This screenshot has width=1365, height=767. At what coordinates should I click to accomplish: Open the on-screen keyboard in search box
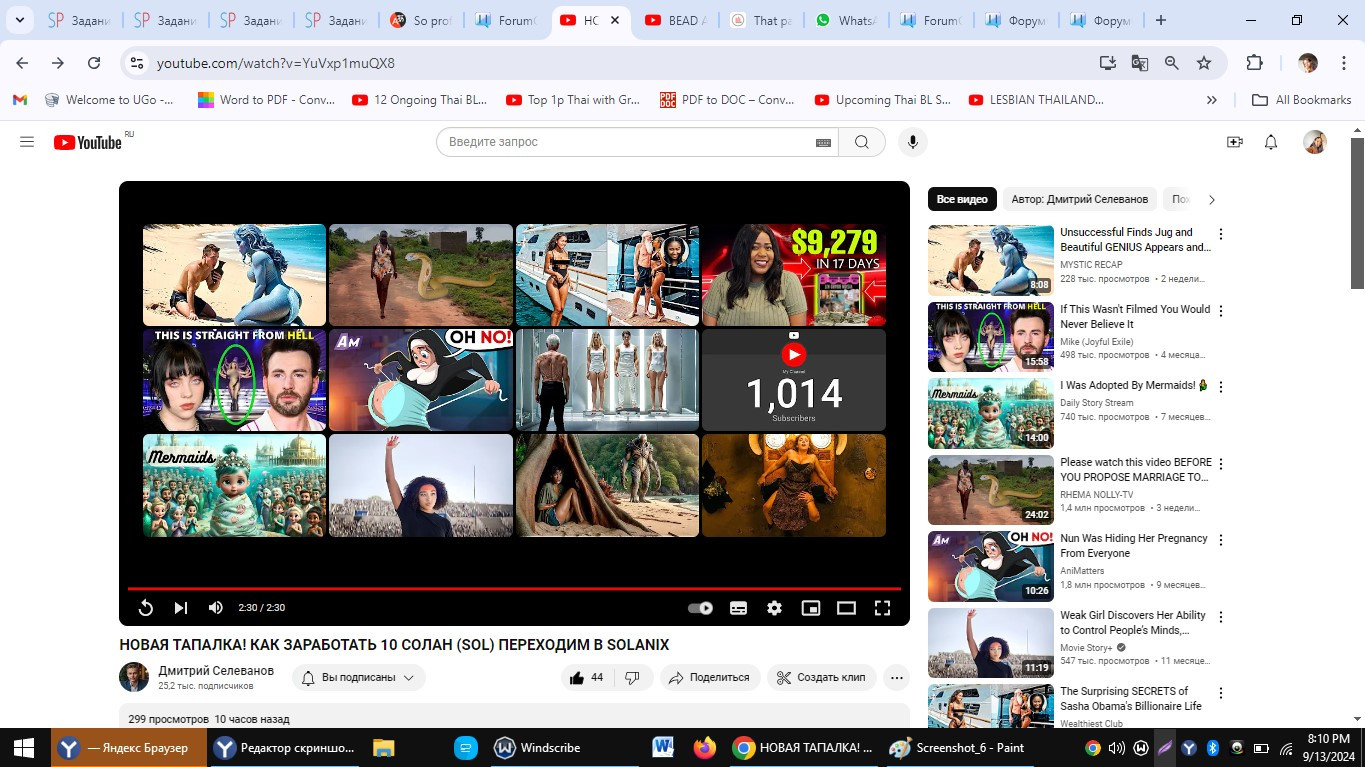pyautogui.click(x=823, y=142)
